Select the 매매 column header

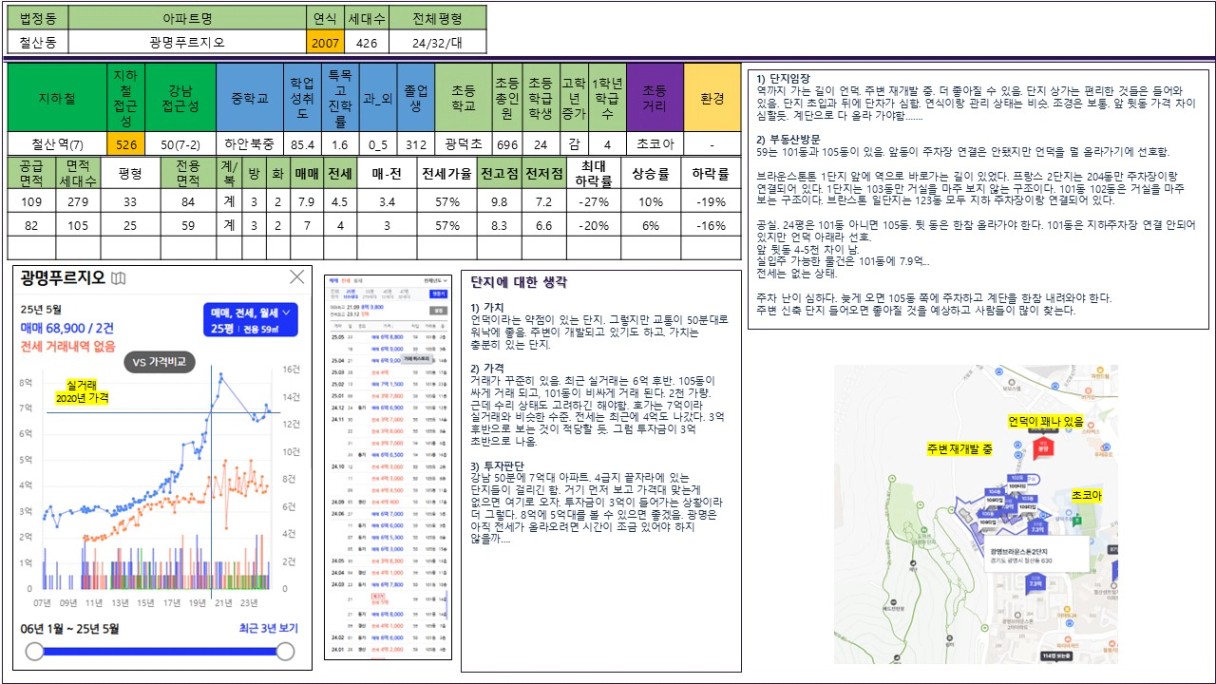coord(306,174)
